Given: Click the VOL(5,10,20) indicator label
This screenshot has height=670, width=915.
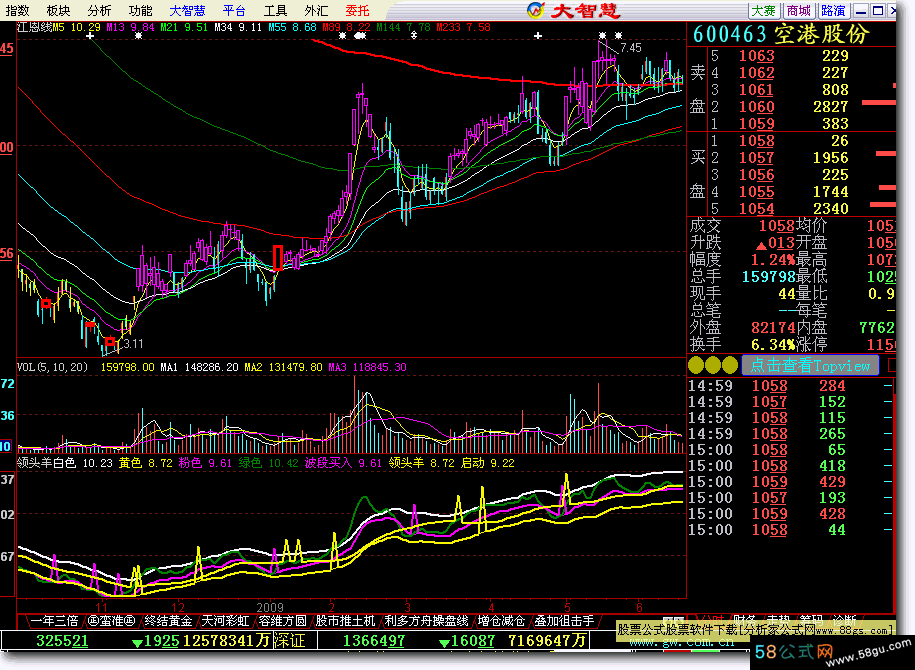Looking at the screenshot, I should [53, 367].
